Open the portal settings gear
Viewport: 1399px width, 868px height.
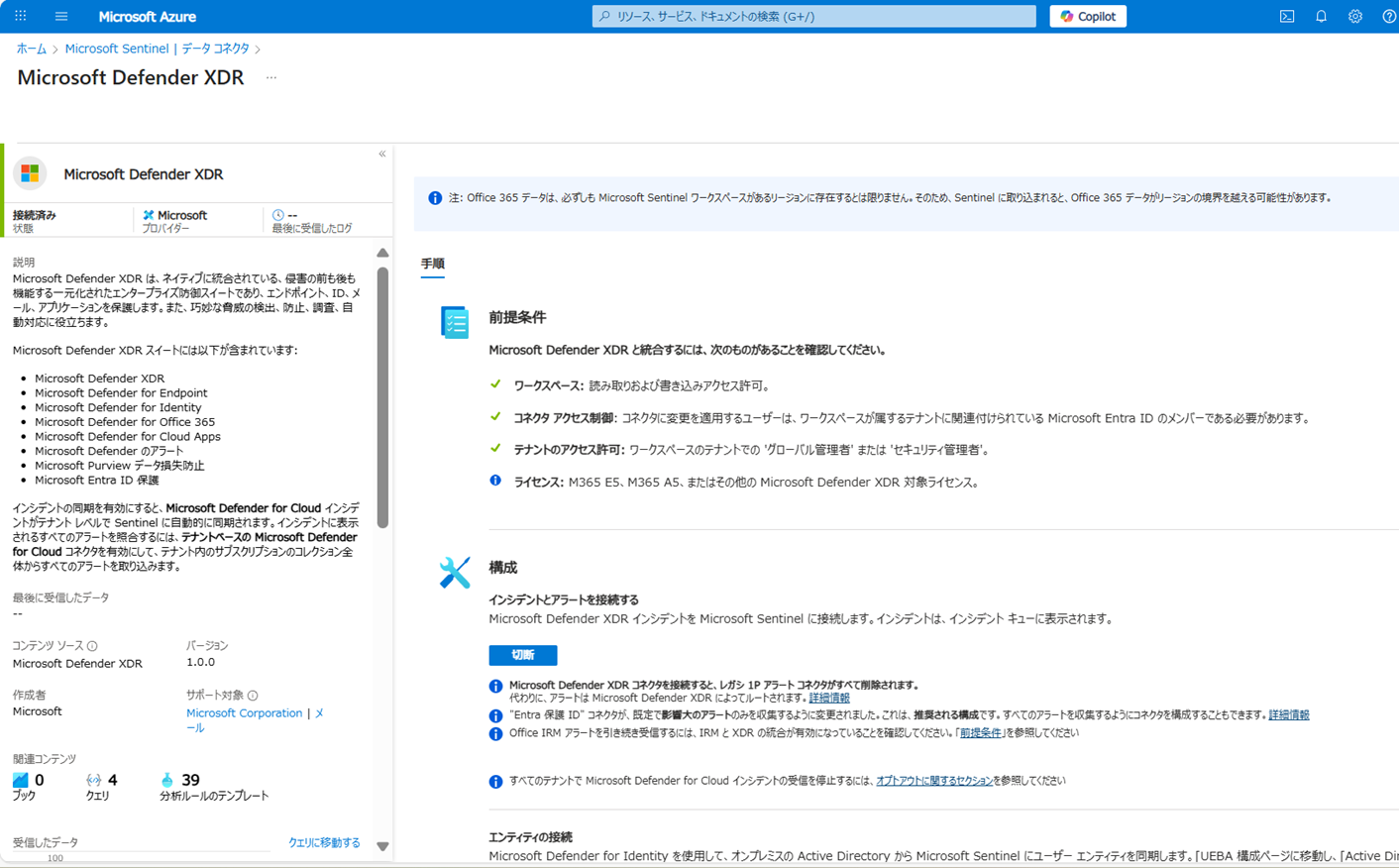pos(1355,16)
